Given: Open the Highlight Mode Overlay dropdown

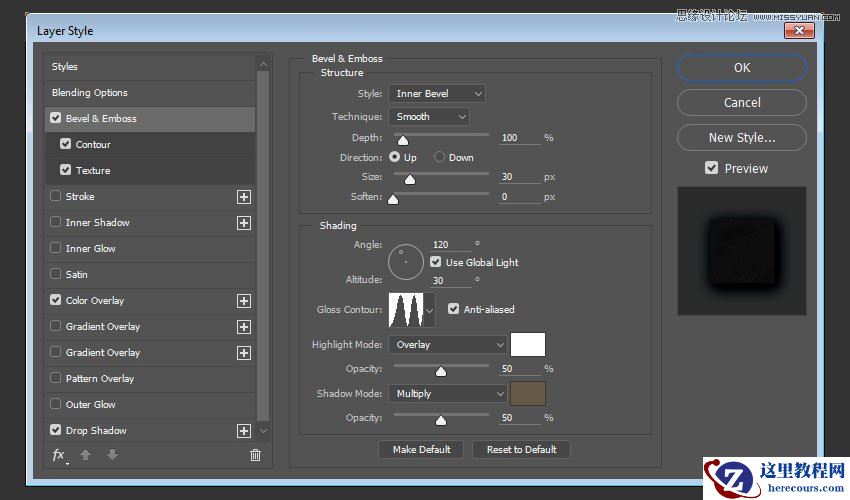Looking at the screenshot, I should coord(448,345).
